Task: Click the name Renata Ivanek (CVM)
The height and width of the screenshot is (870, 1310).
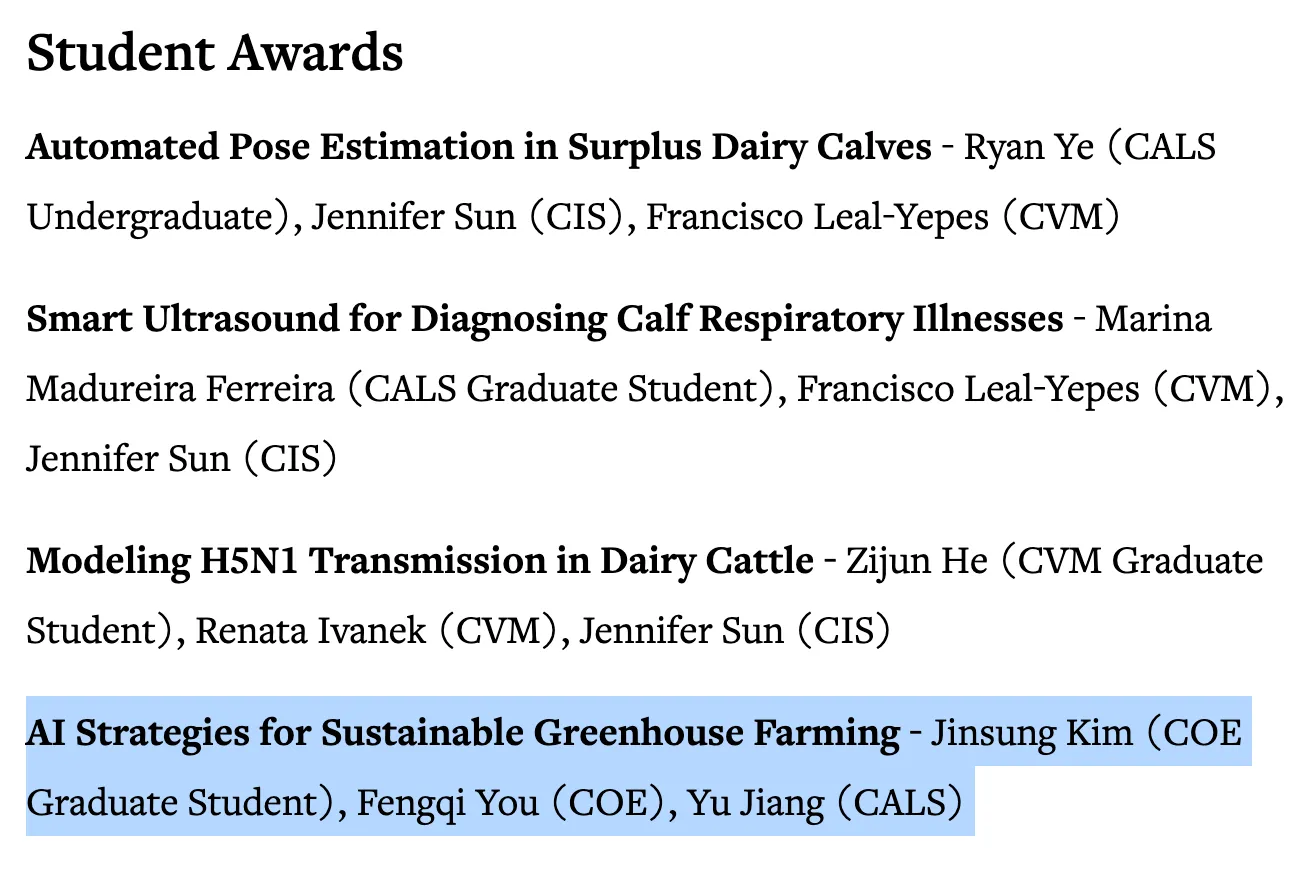Action: coord(376,630)
